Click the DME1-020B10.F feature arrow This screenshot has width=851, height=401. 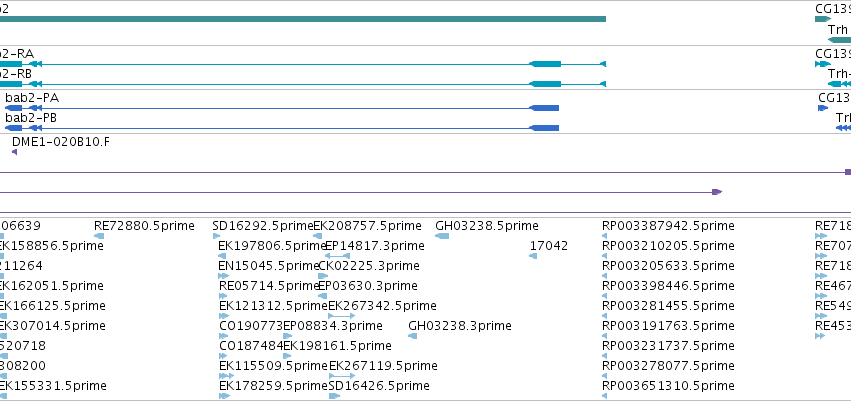(14, 152)
